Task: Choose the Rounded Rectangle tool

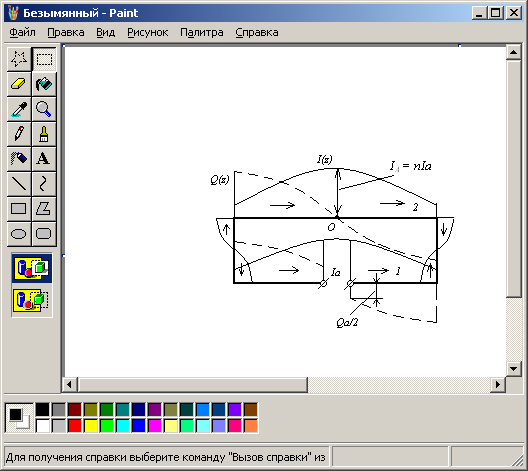Action: [x=44, y=233]
